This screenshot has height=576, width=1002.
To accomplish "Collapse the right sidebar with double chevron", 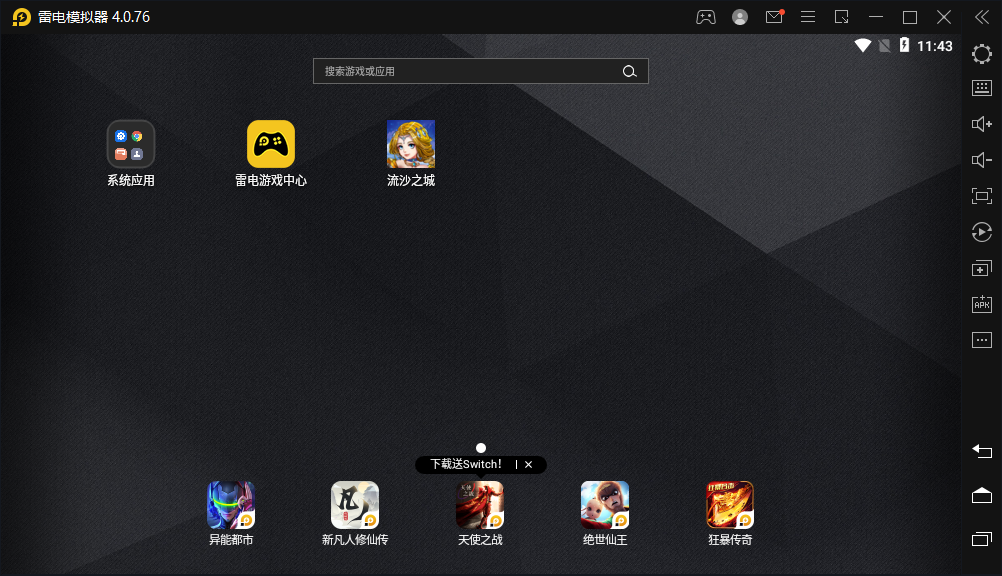I will tap(982, 17).
